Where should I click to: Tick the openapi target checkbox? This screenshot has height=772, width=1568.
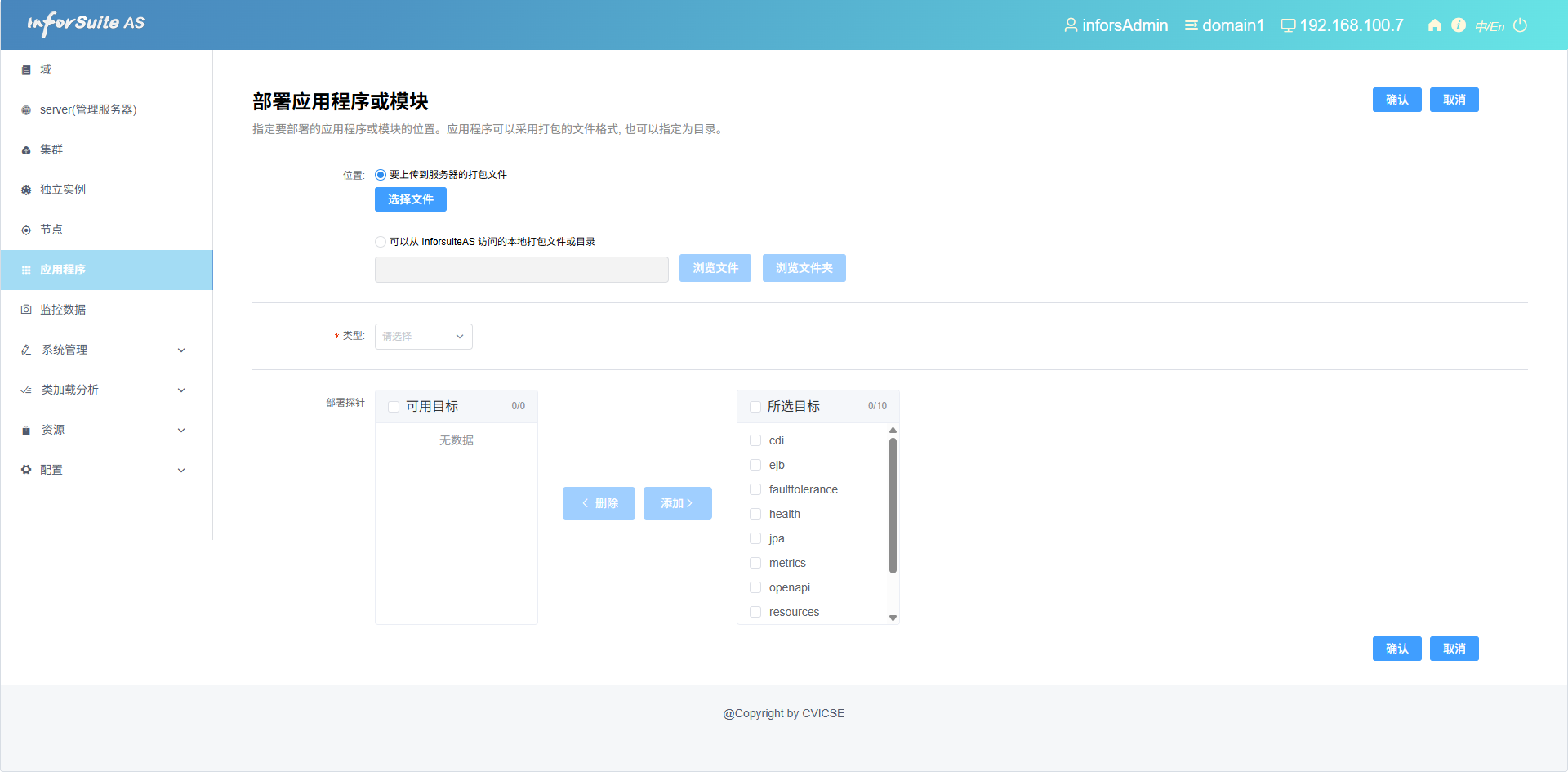tap(755, 587)
